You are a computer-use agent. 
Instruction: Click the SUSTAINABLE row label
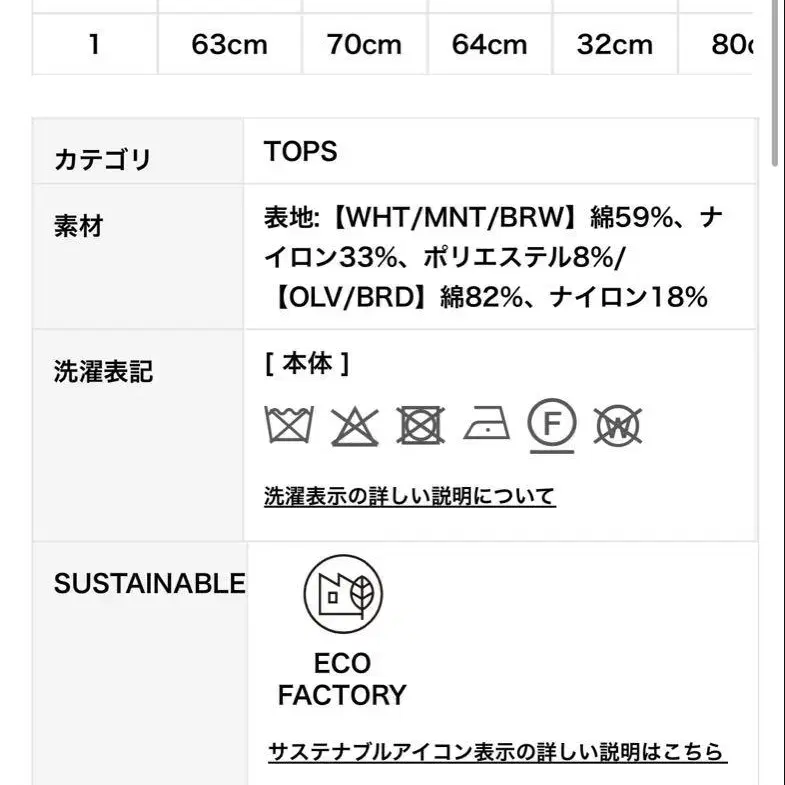149,584
